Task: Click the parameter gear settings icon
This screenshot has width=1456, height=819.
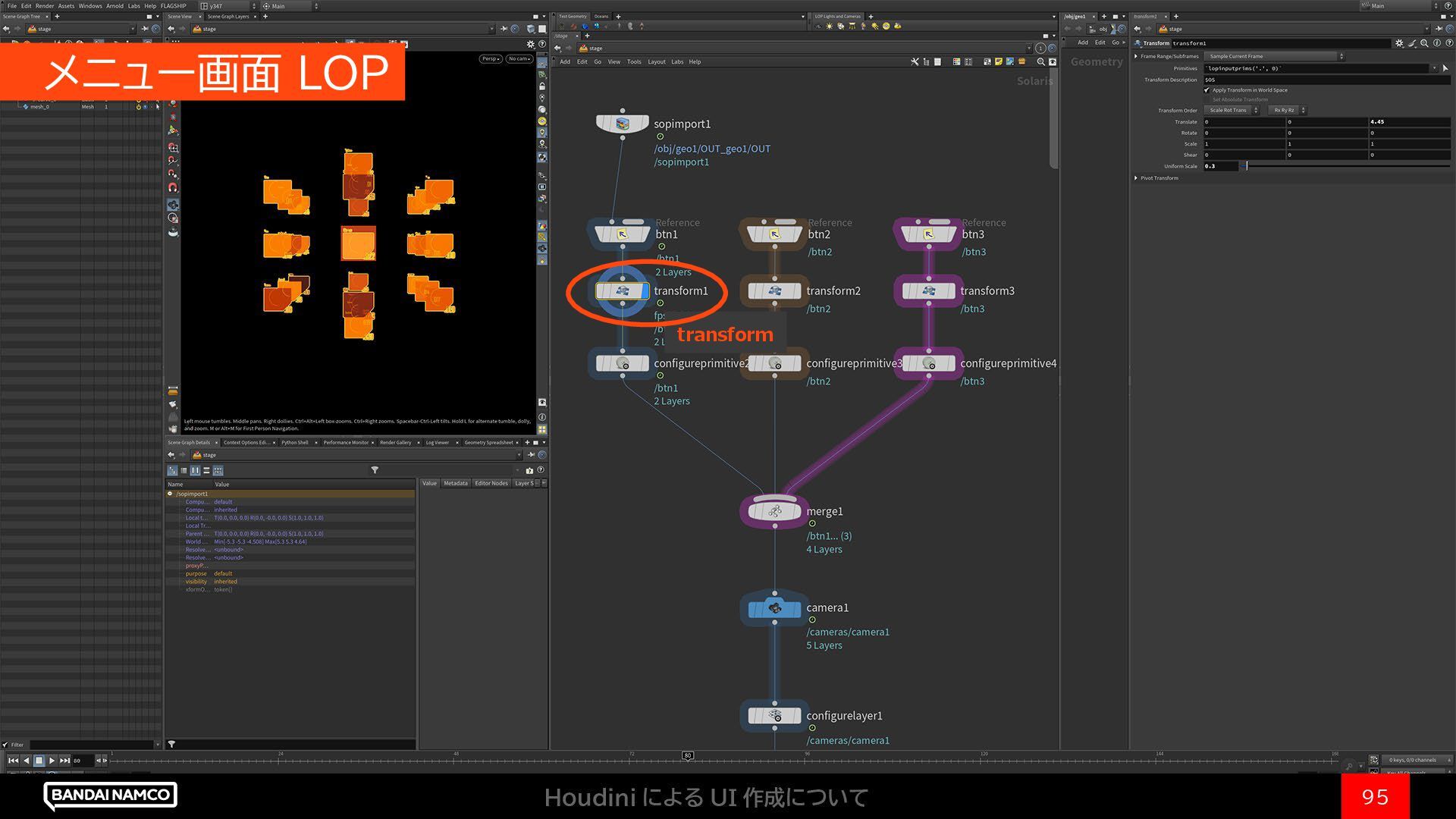Action: point(1399,43)
